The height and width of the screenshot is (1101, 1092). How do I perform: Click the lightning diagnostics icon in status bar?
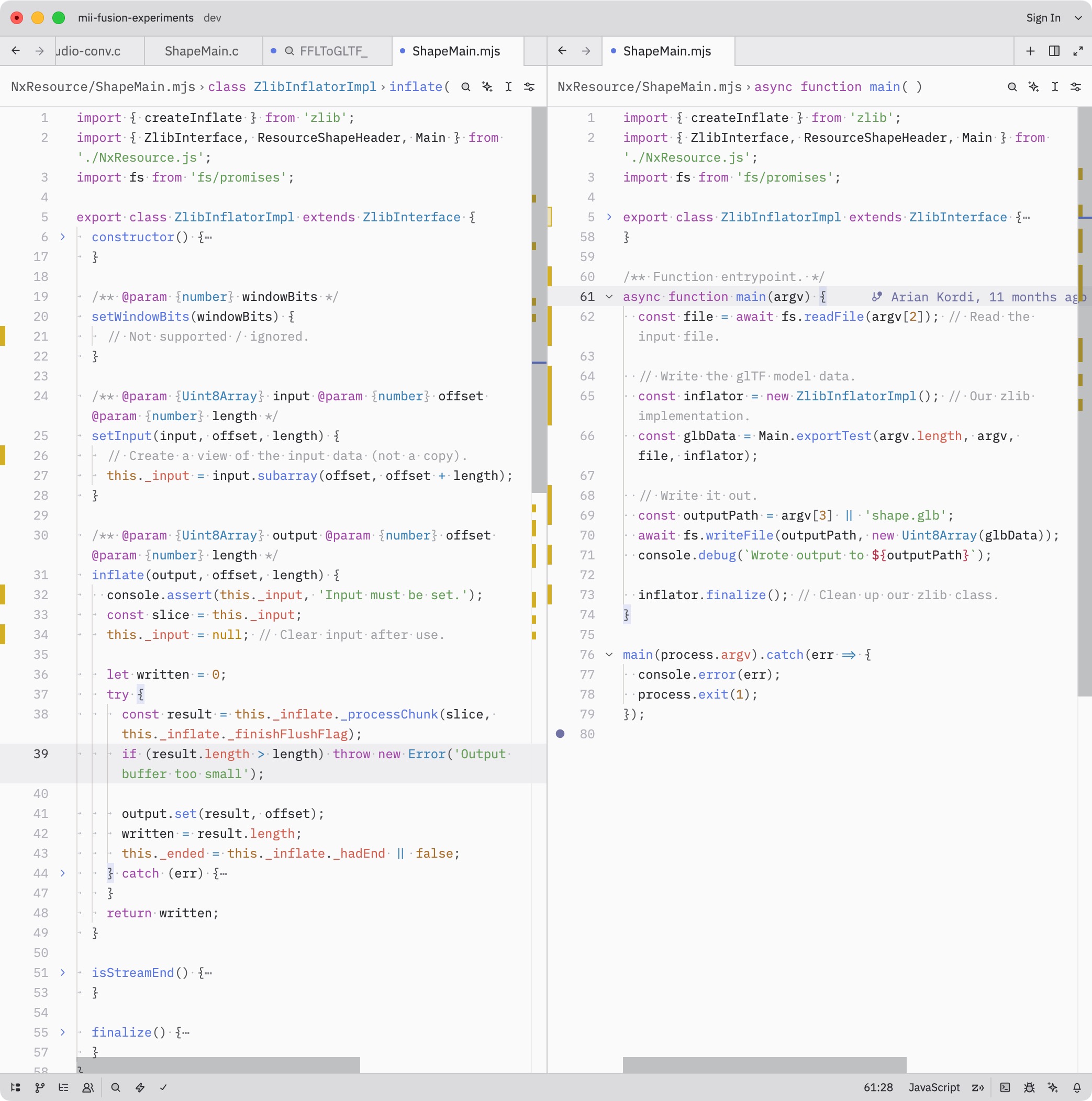[x=140, y=1087]
